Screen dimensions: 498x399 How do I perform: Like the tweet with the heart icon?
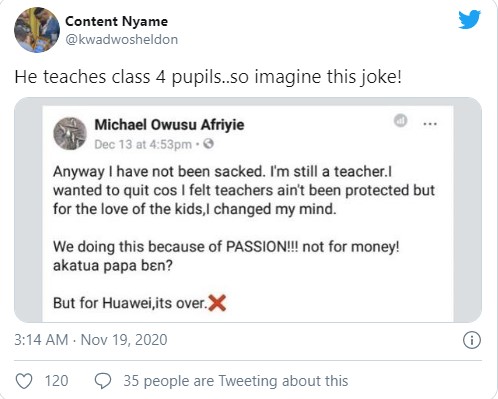pyautogui.click(x=24, y=381)
